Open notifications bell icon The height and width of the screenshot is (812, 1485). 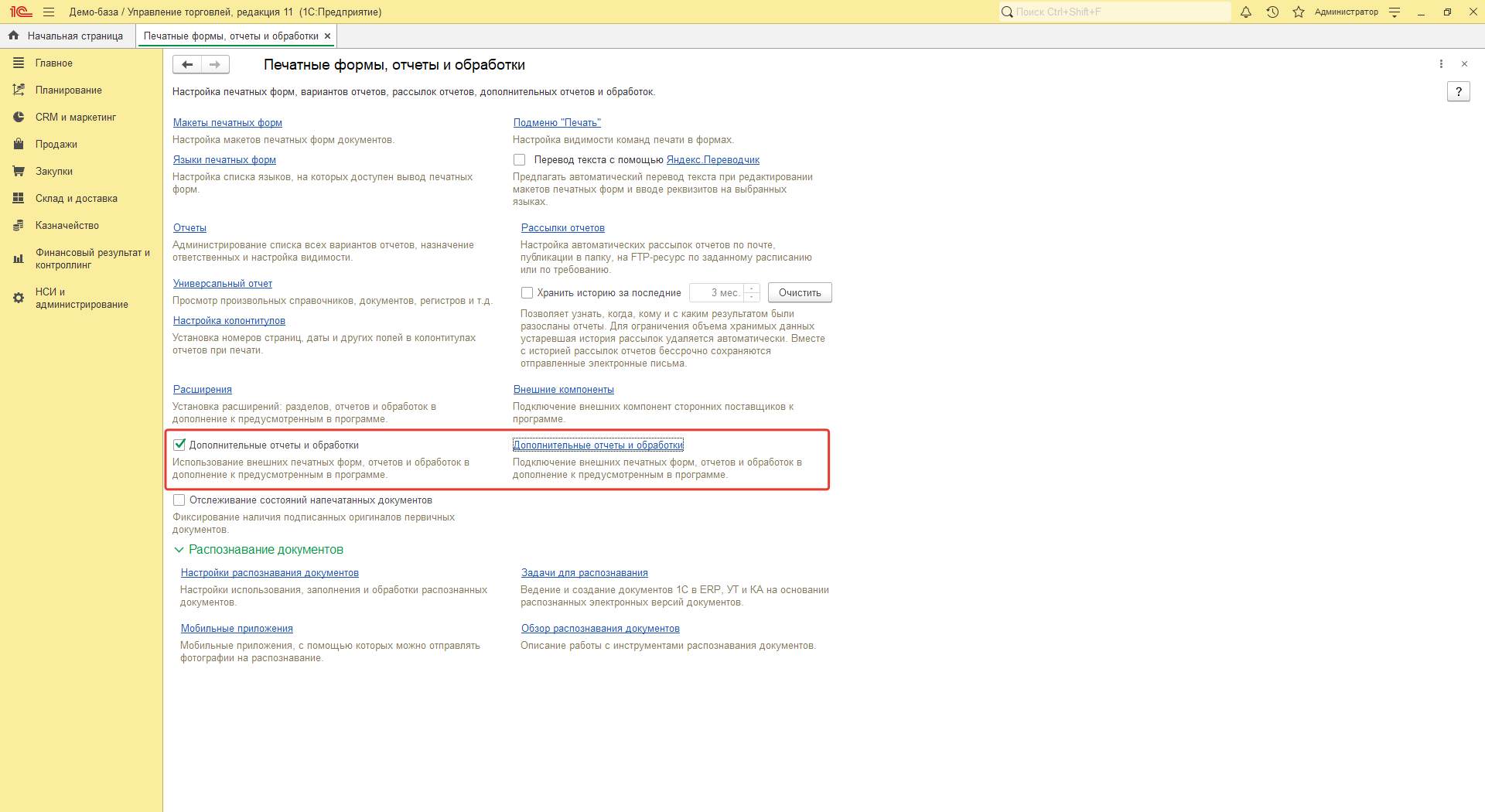pos(1246,12)
